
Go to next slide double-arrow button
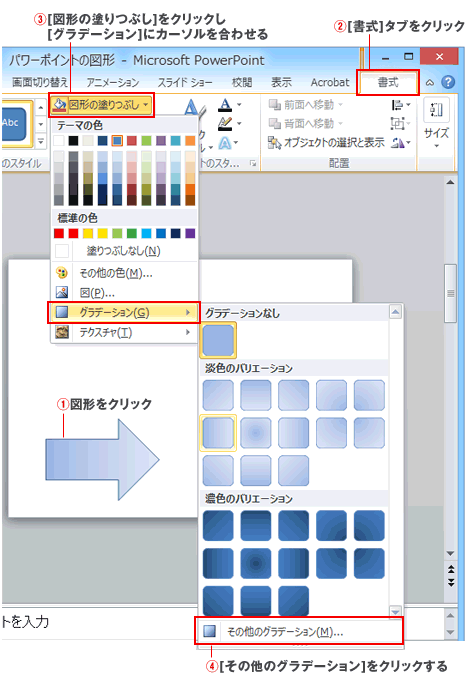451,582
